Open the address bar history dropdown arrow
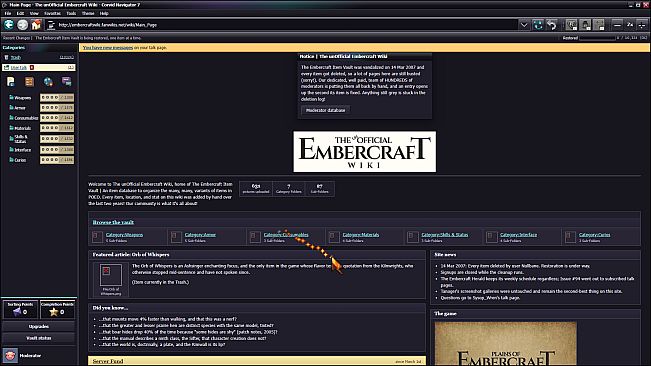This screenshot has width=651, height=366. [524, 25]
